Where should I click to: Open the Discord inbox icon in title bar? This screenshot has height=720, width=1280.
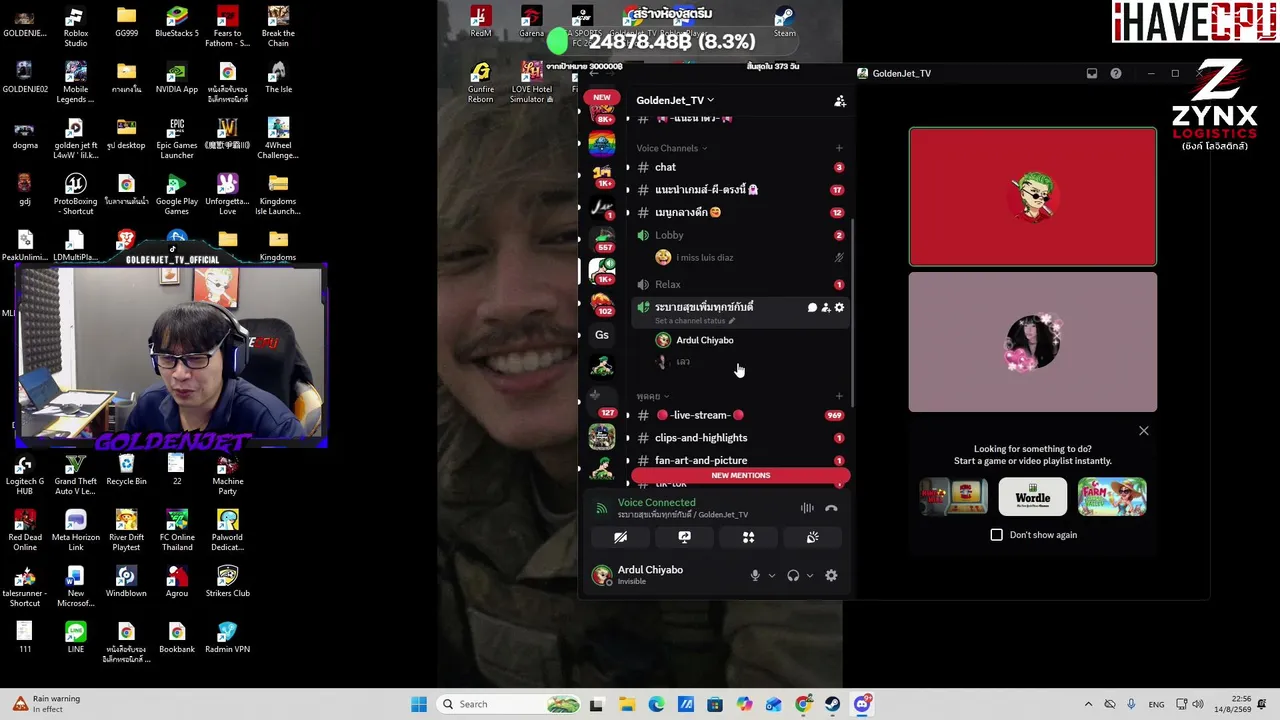click(x=1092, y=73)
